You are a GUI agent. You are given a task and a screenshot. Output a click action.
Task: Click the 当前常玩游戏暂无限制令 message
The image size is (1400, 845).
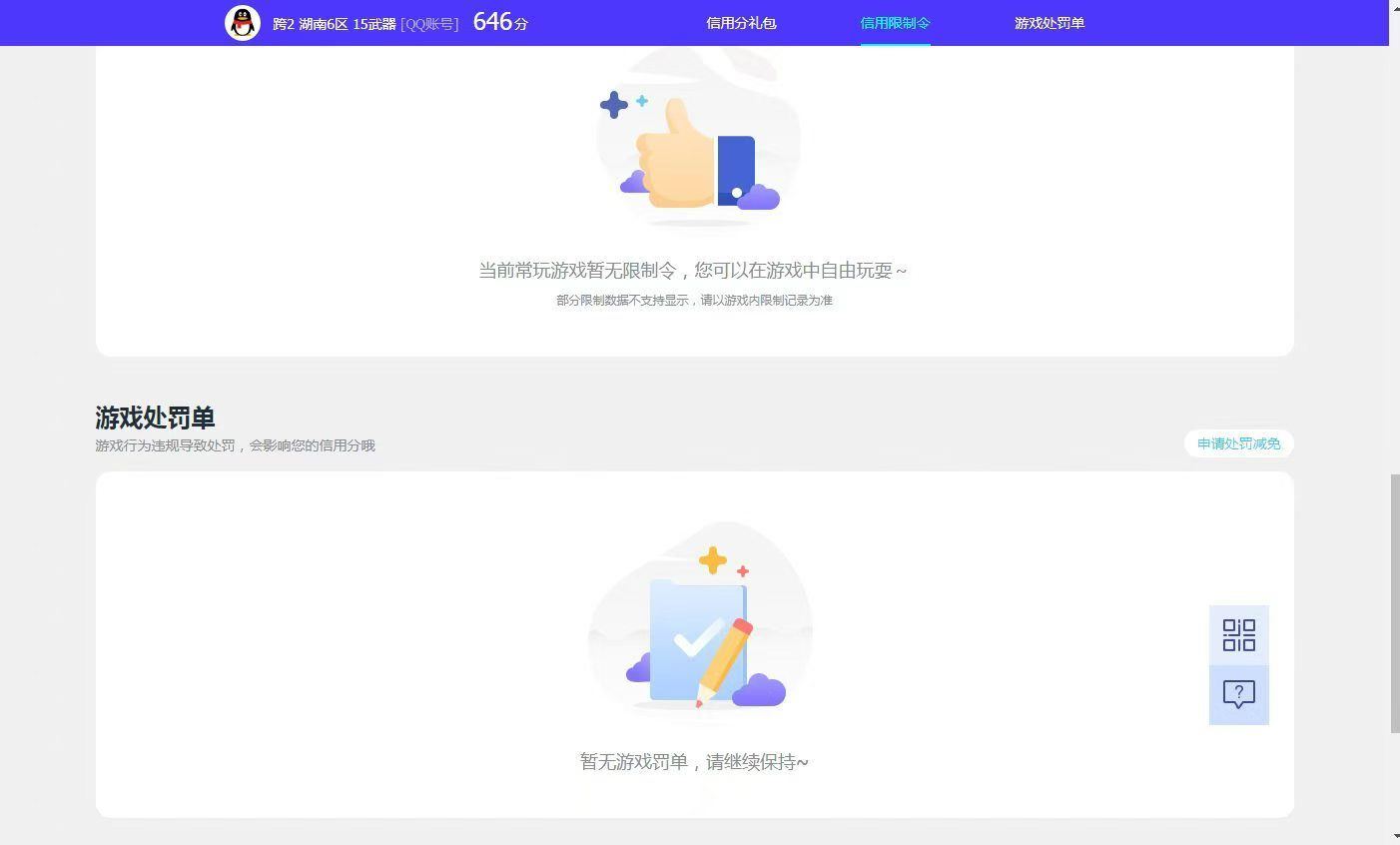(x=692, y=271)
